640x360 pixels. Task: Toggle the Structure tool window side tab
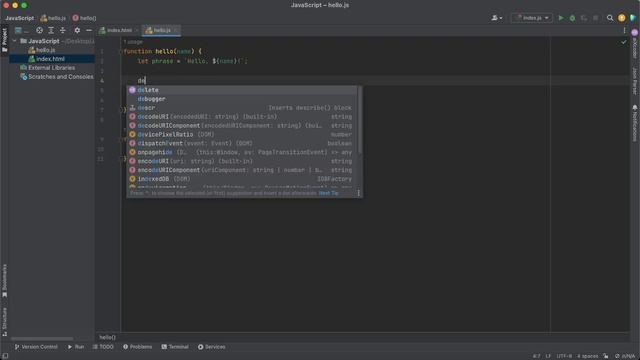click(x=4, y=322)
